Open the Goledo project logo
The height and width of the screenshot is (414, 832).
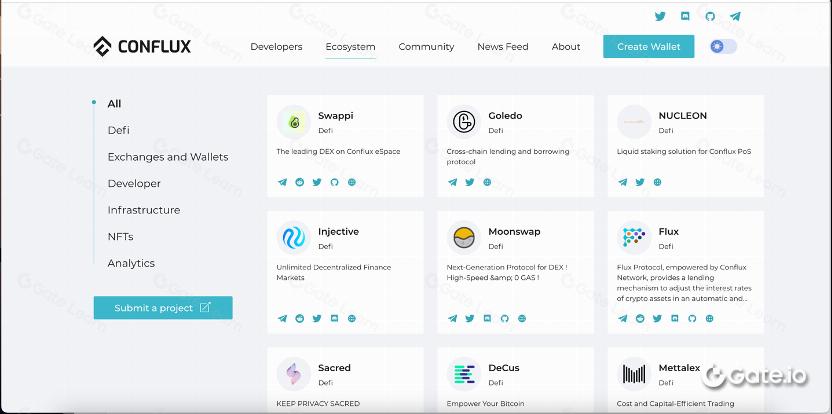click(x=464, y=122)
